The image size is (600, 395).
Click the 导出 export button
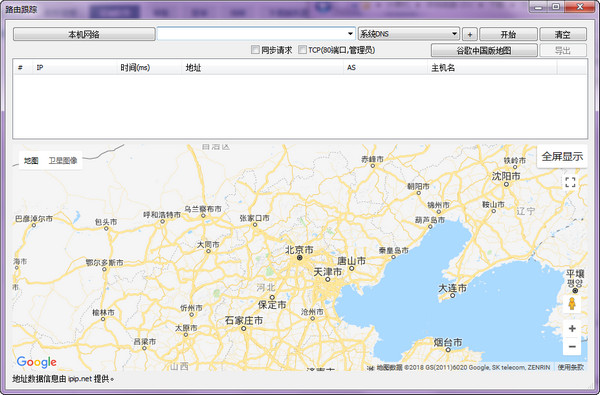click(562, 51)
